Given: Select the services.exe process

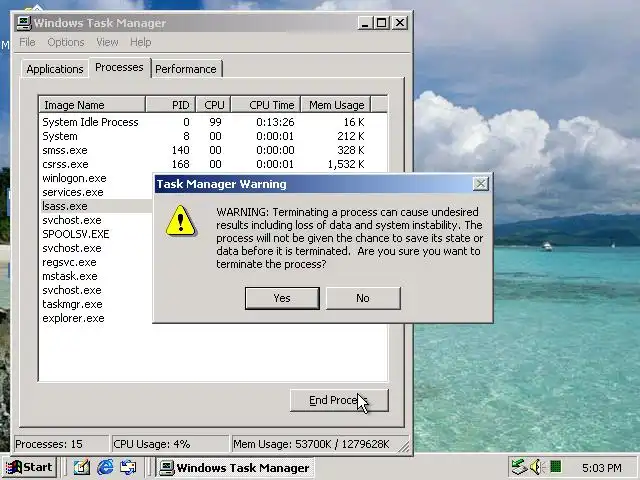Looking at the screenshot, I should tap(73, 192).
